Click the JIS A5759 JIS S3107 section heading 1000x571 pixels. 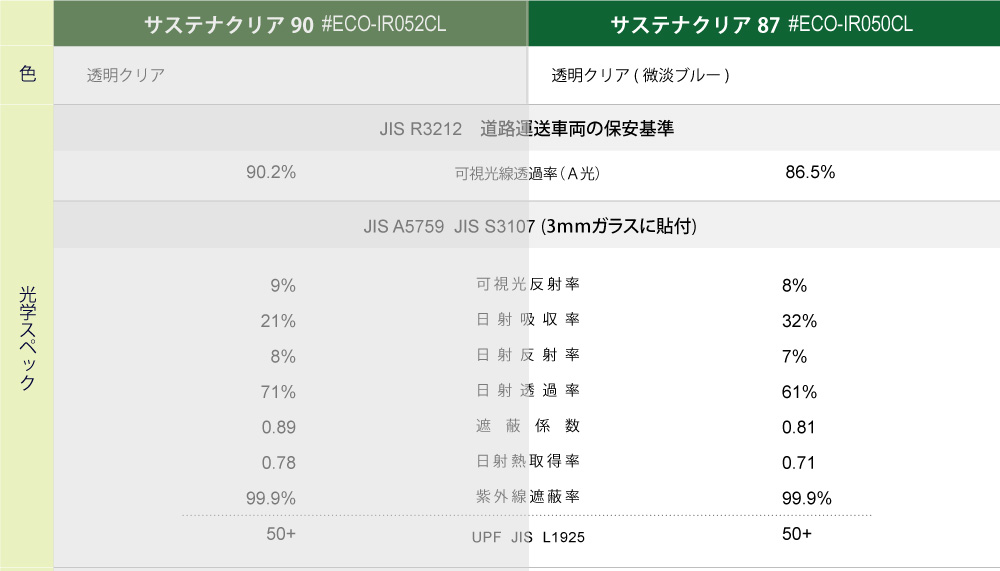click(x=530, y=227)
